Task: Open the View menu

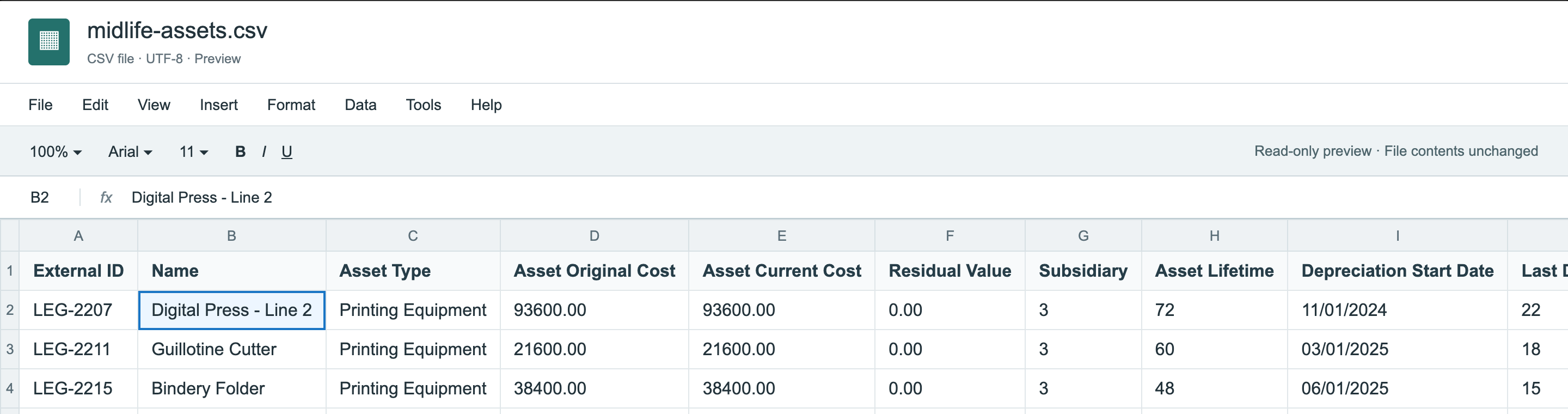Action: point(154,105)
